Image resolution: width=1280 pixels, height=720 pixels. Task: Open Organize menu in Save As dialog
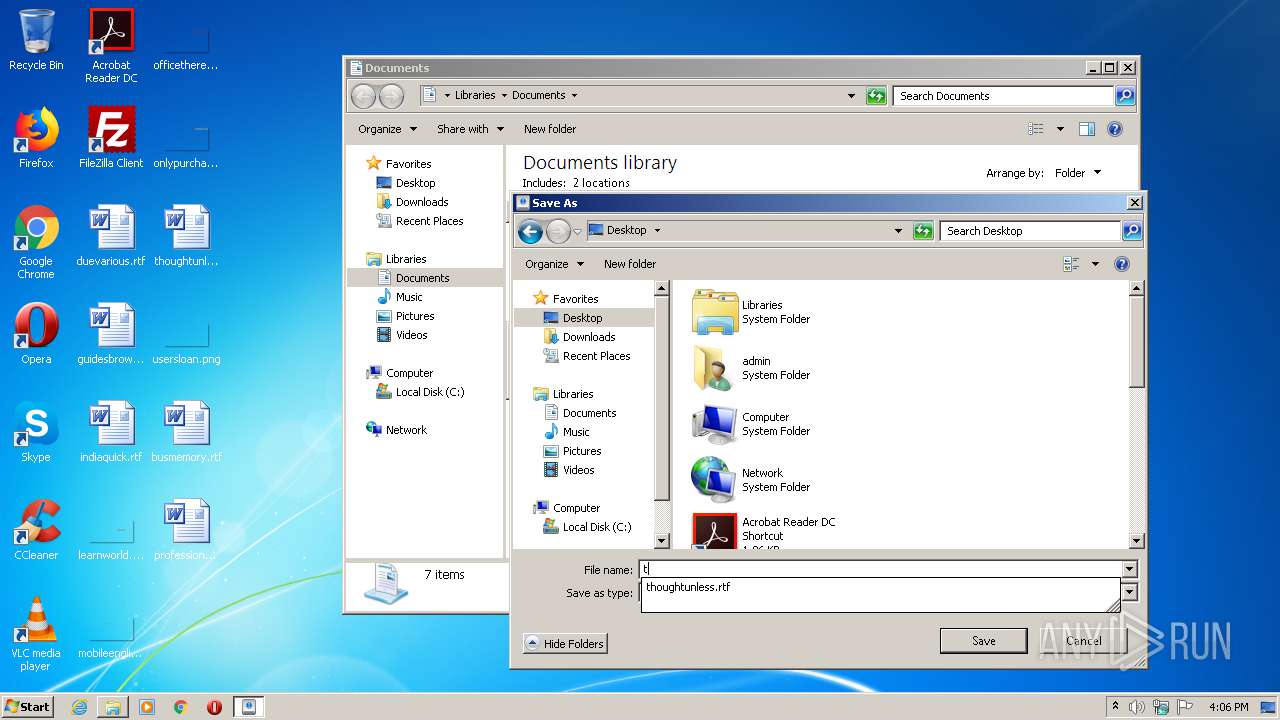pos(554,264)
